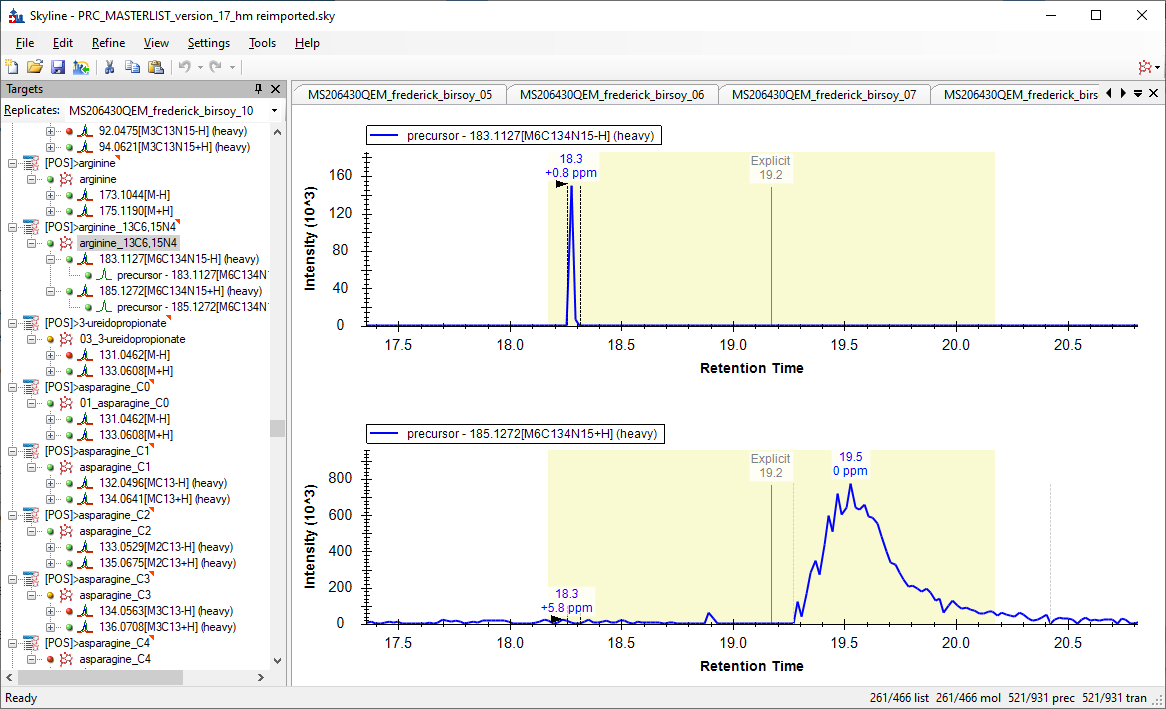Image resolution: width=1166 pixels, height=709 pixels.
Task: Click the Import Results toolbar icon
Action: pos(80,67)
